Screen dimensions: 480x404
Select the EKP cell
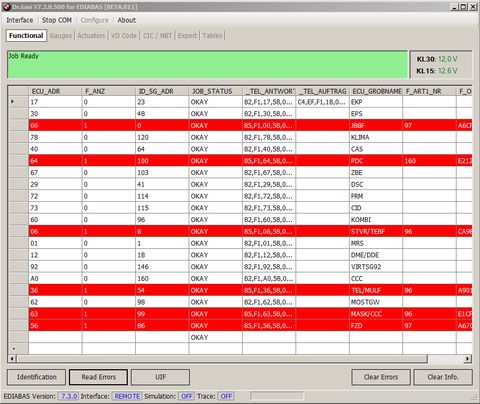[376, 102]
